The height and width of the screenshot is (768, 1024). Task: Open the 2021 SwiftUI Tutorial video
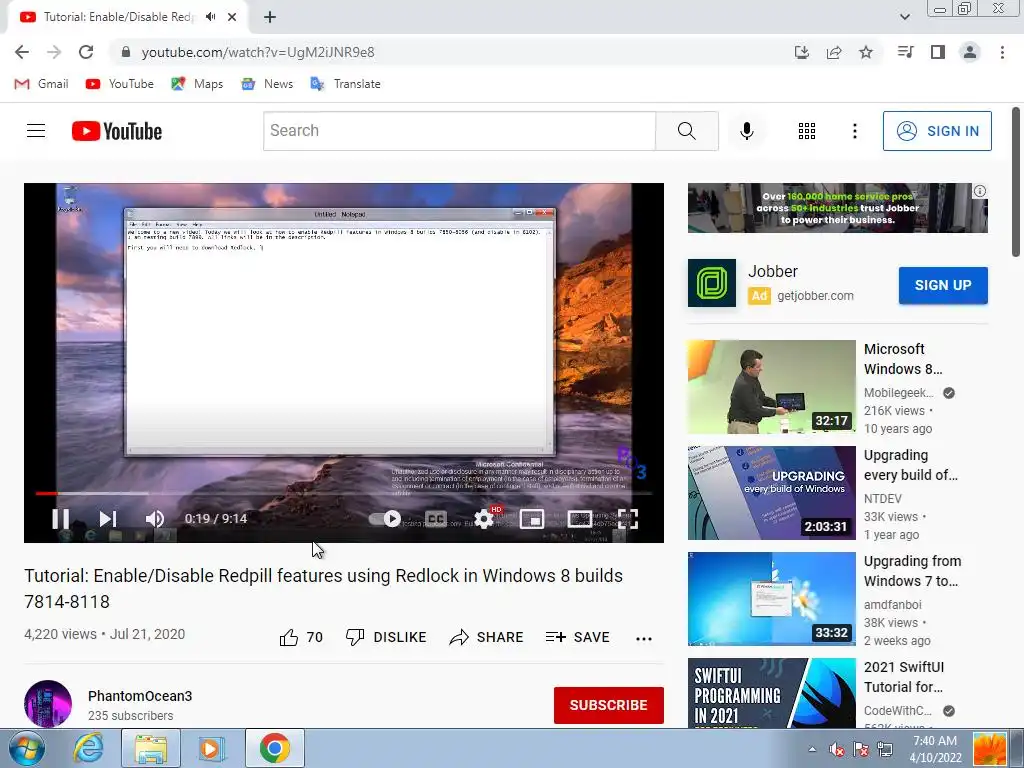pos(903,677)
